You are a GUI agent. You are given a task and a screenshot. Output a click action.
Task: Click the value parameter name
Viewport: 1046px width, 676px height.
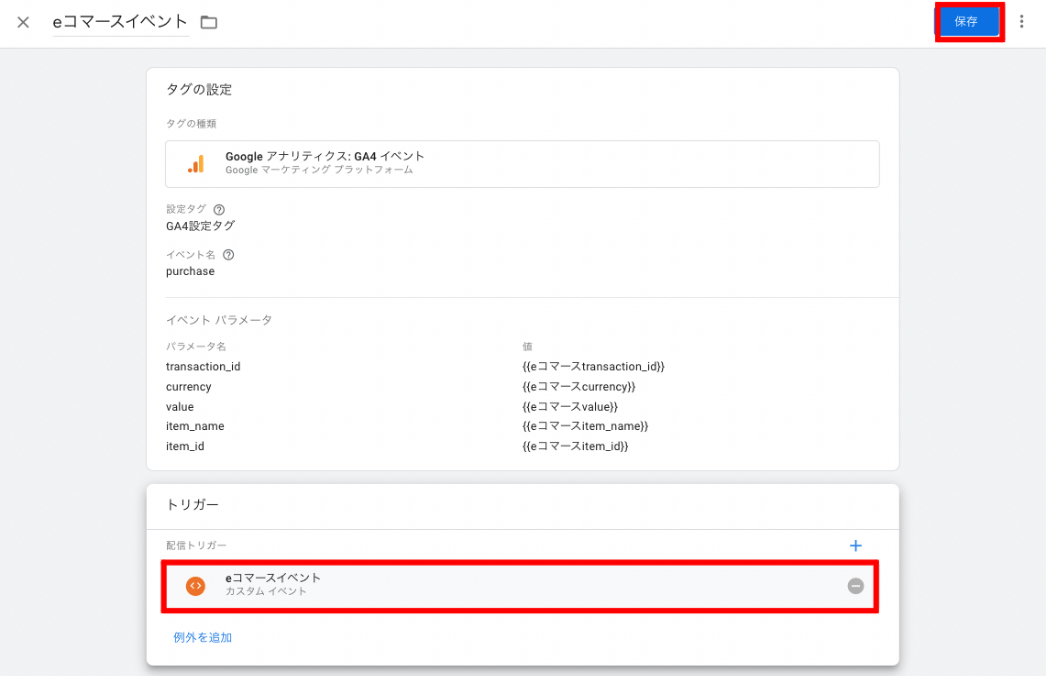179,406
